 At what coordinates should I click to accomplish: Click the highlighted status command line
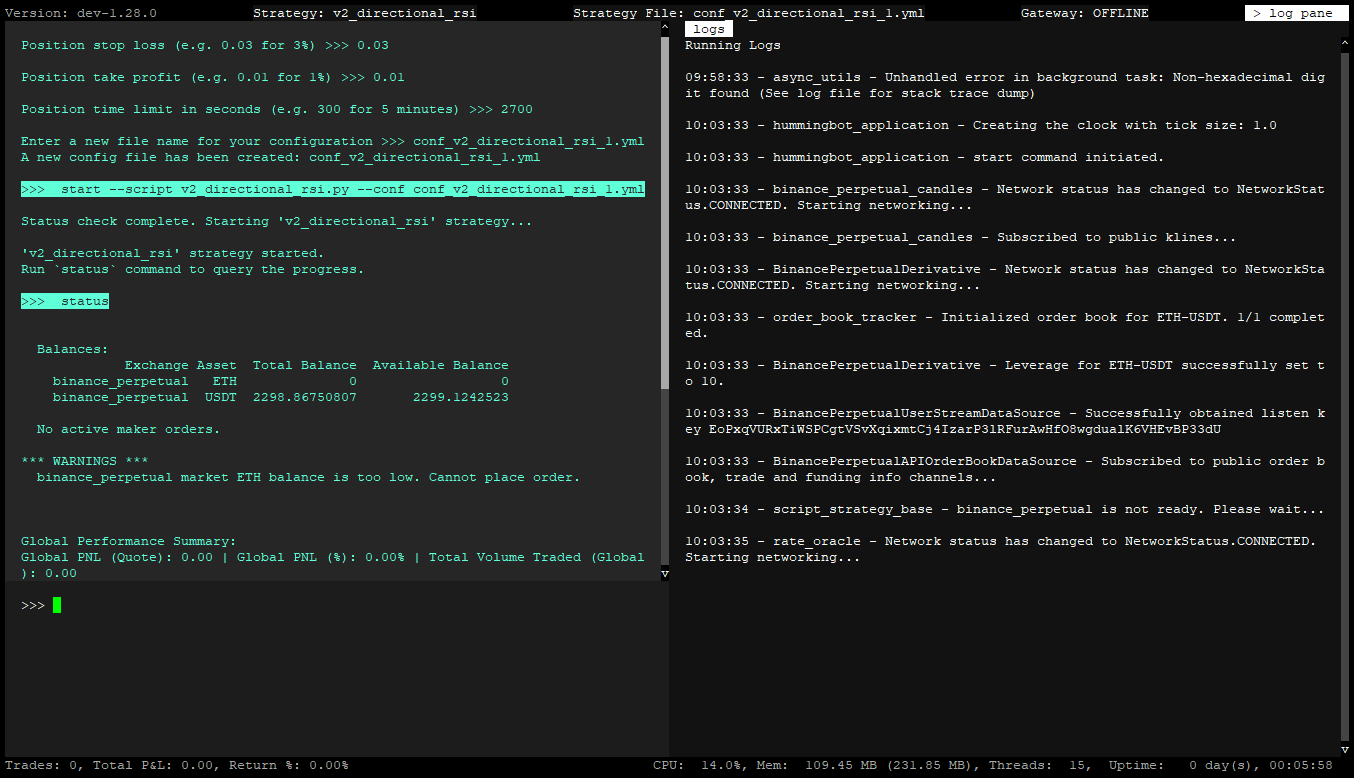click(x=65, y=301)
